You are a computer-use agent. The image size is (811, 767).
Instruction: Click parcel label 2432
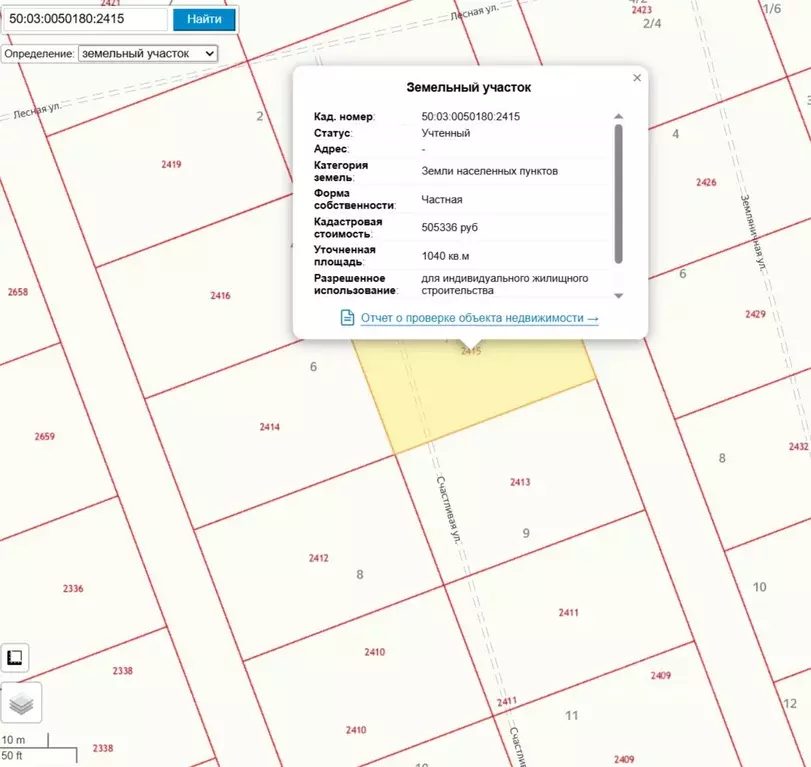(798, 446)
